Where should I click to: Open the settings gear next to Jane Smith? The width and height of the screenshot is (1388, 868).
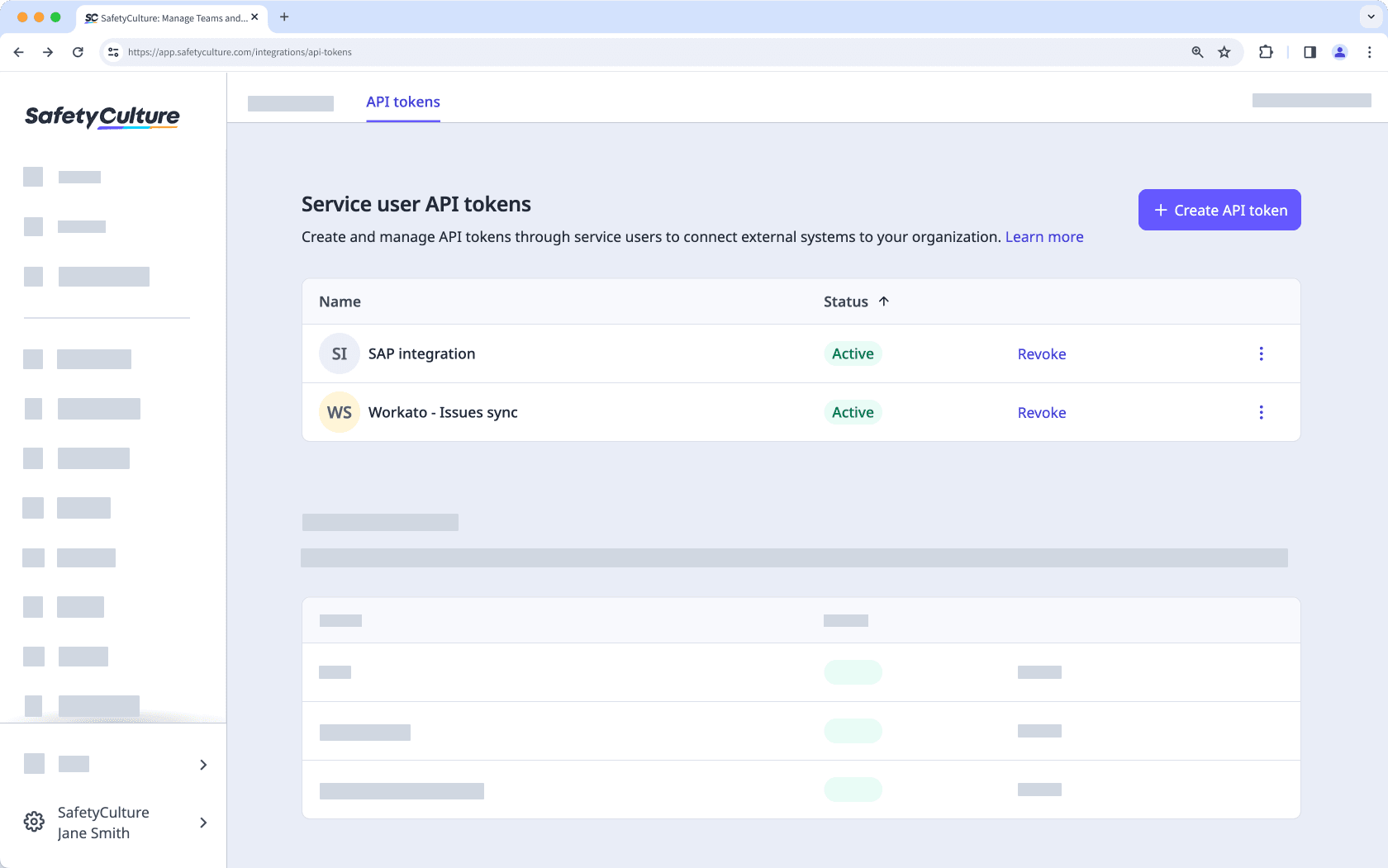point(34,821)
